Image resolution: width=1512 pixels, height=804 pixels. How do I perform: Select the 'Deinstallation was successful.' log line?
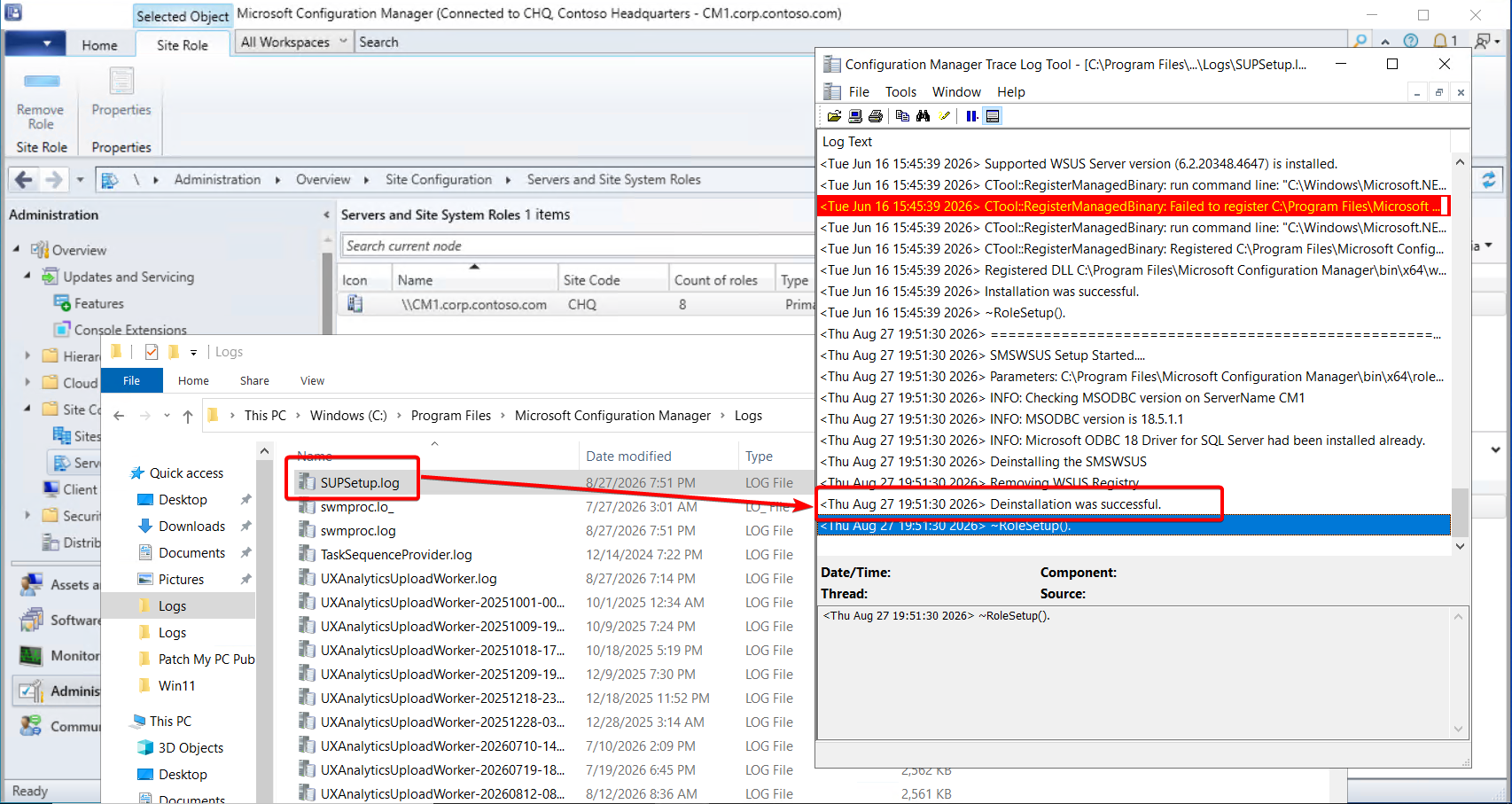(x=1134, y=504)
